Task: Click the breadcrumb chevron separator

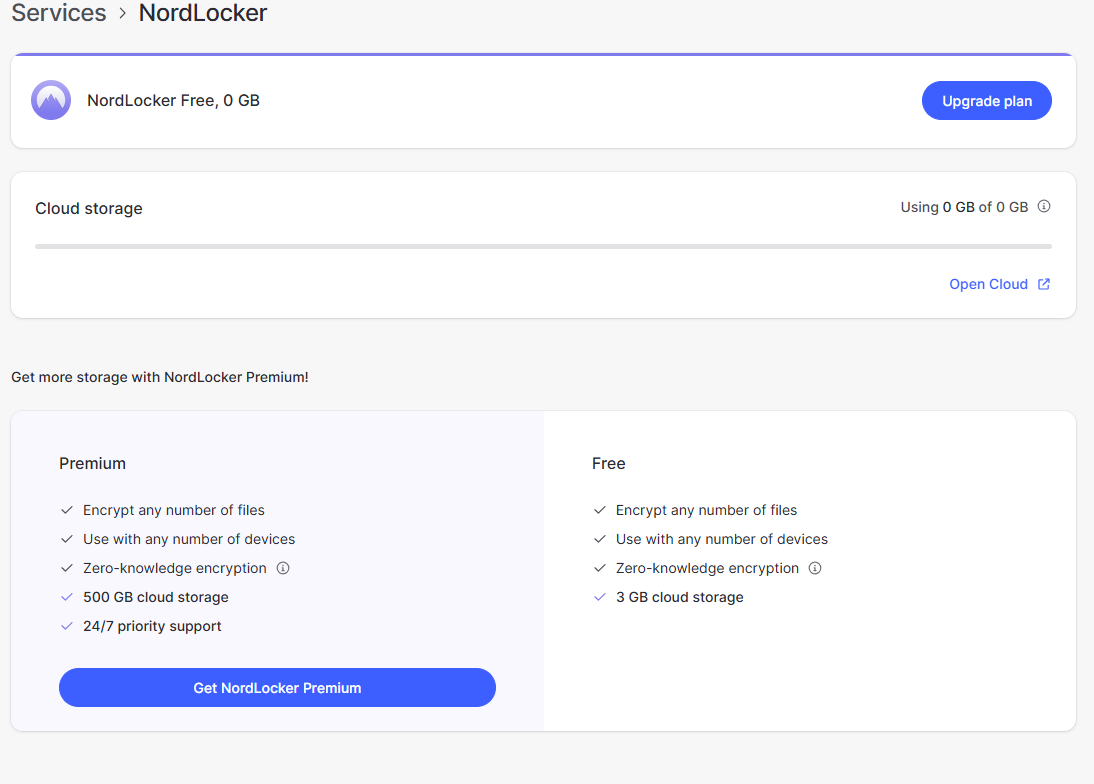Action: [123, 13]
